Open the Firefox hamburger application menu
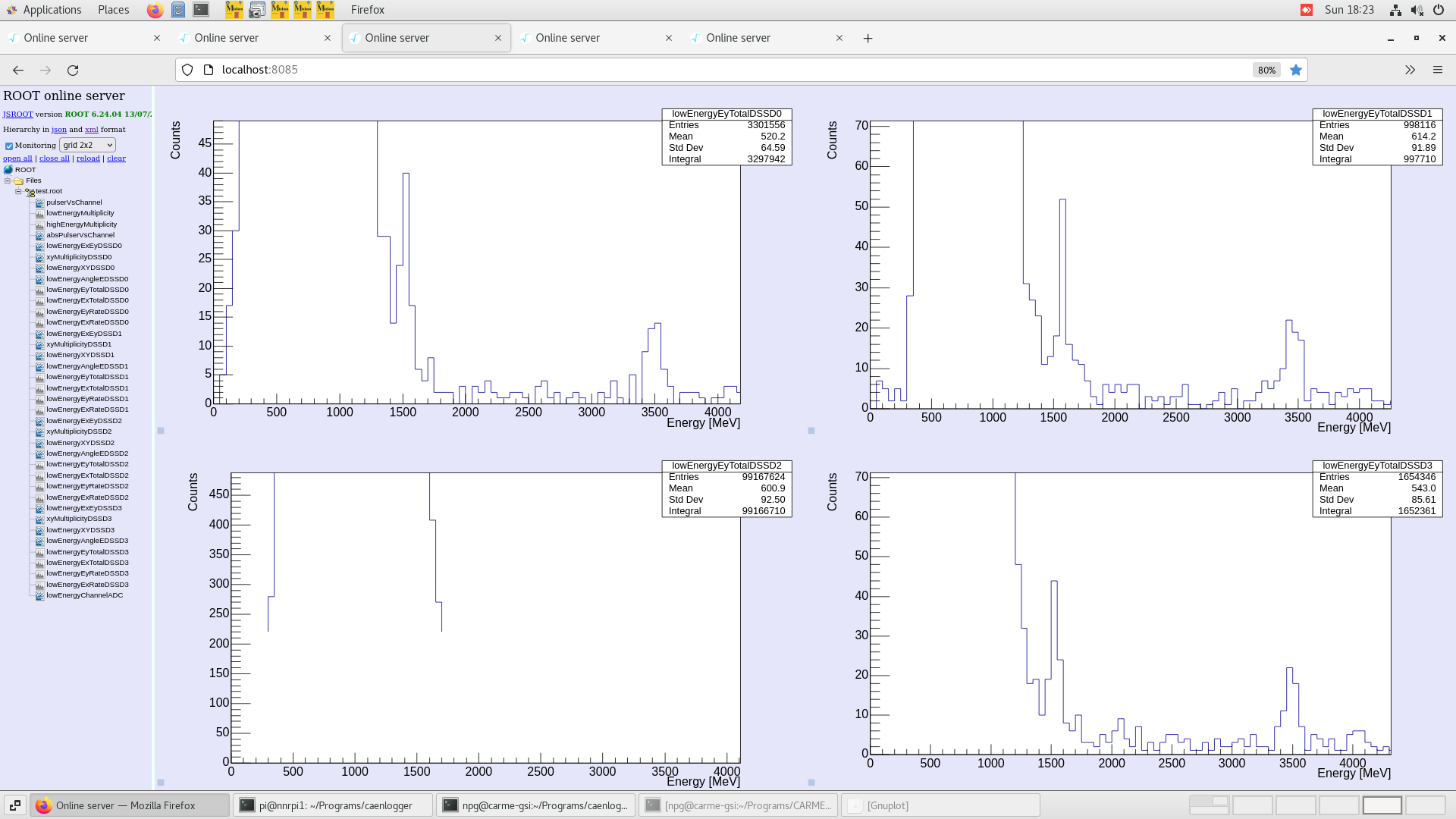 pos(1437,70)
